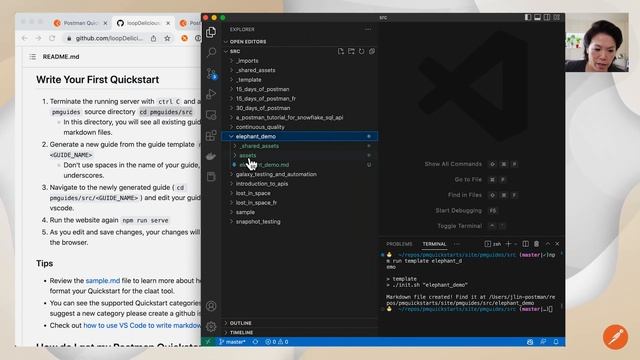This screenshot has height=360, width=640.
Task: Open the Search view in activity bar
Action: pyautogui.click(x=211, y=52)
